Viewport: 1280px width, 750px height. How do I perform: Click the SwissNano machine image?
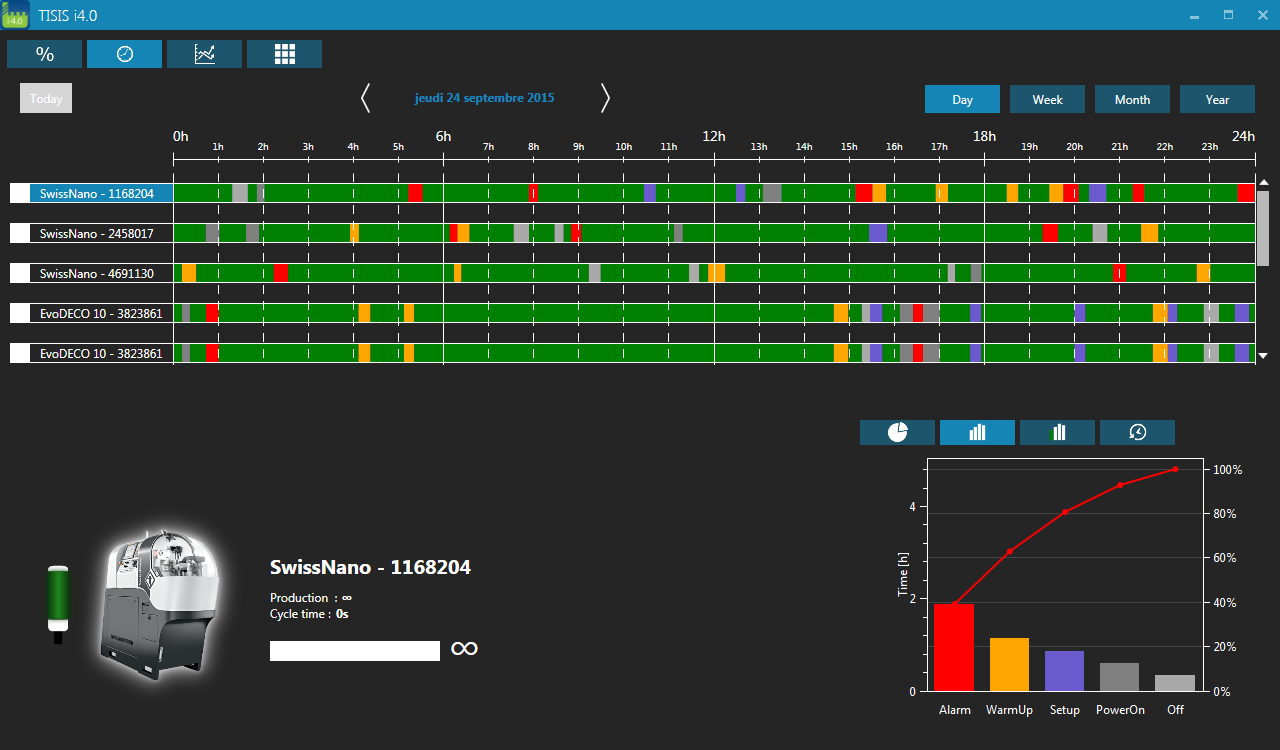[x=160, y=603]
